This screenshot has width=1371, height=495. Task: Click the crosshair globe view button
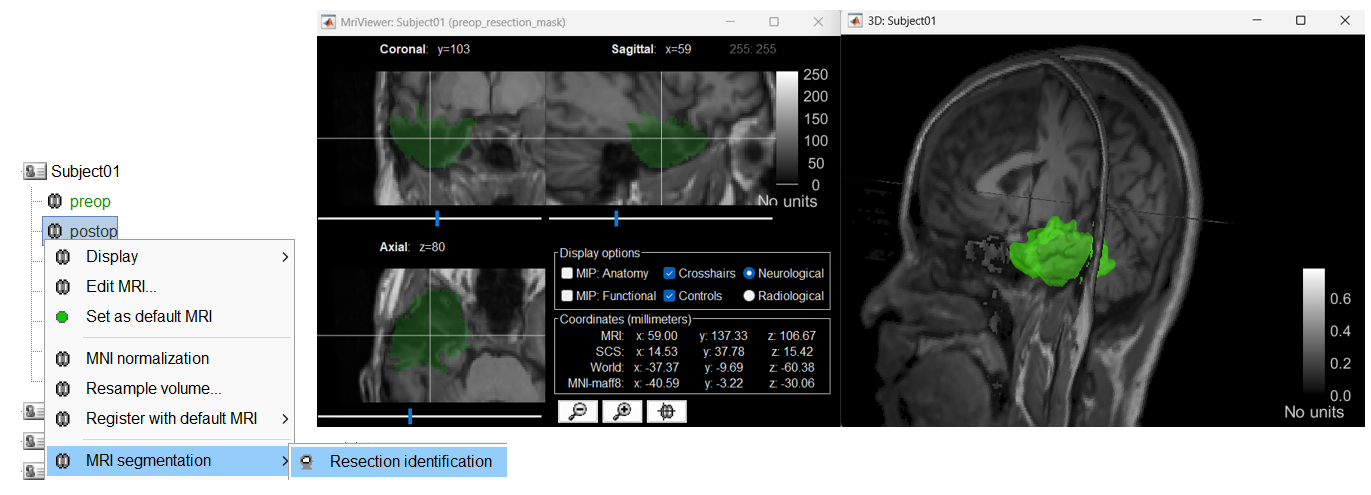[667, 412]
